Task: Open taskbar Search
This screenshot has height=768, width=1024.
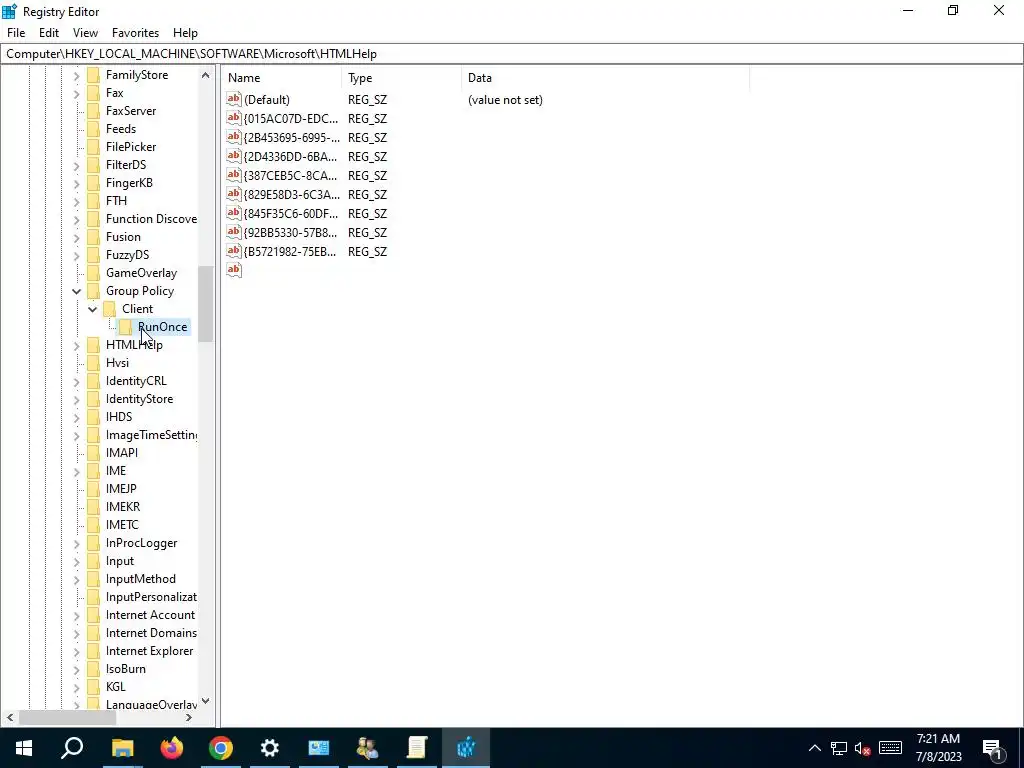Action: (x=72, y=748)
